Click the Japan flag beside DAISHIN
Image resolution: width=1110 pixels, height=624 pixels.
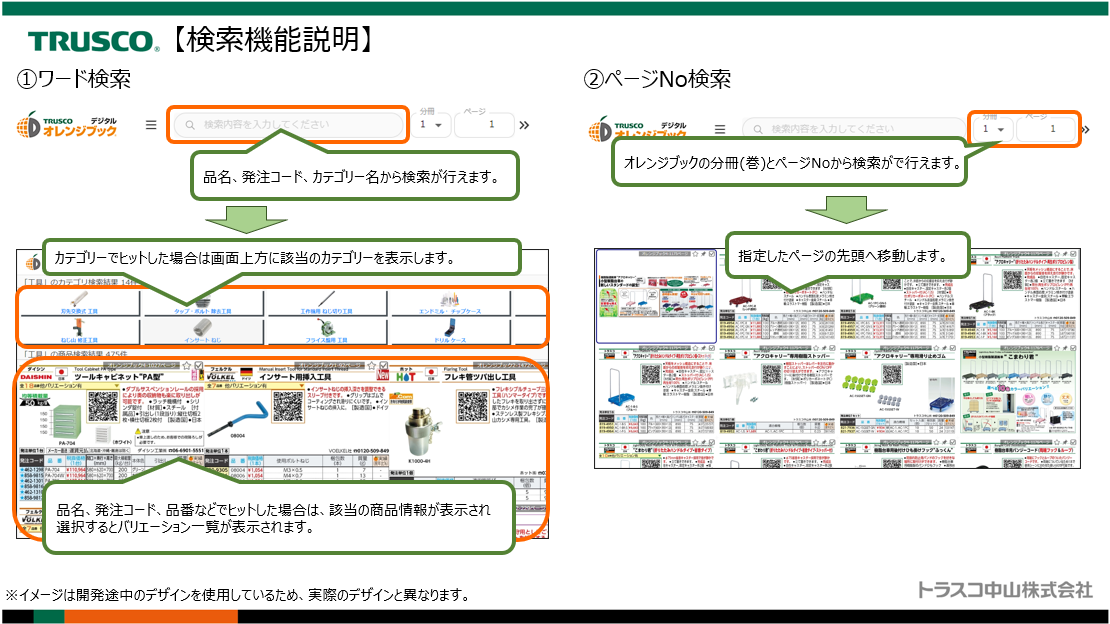coord(62,373)
